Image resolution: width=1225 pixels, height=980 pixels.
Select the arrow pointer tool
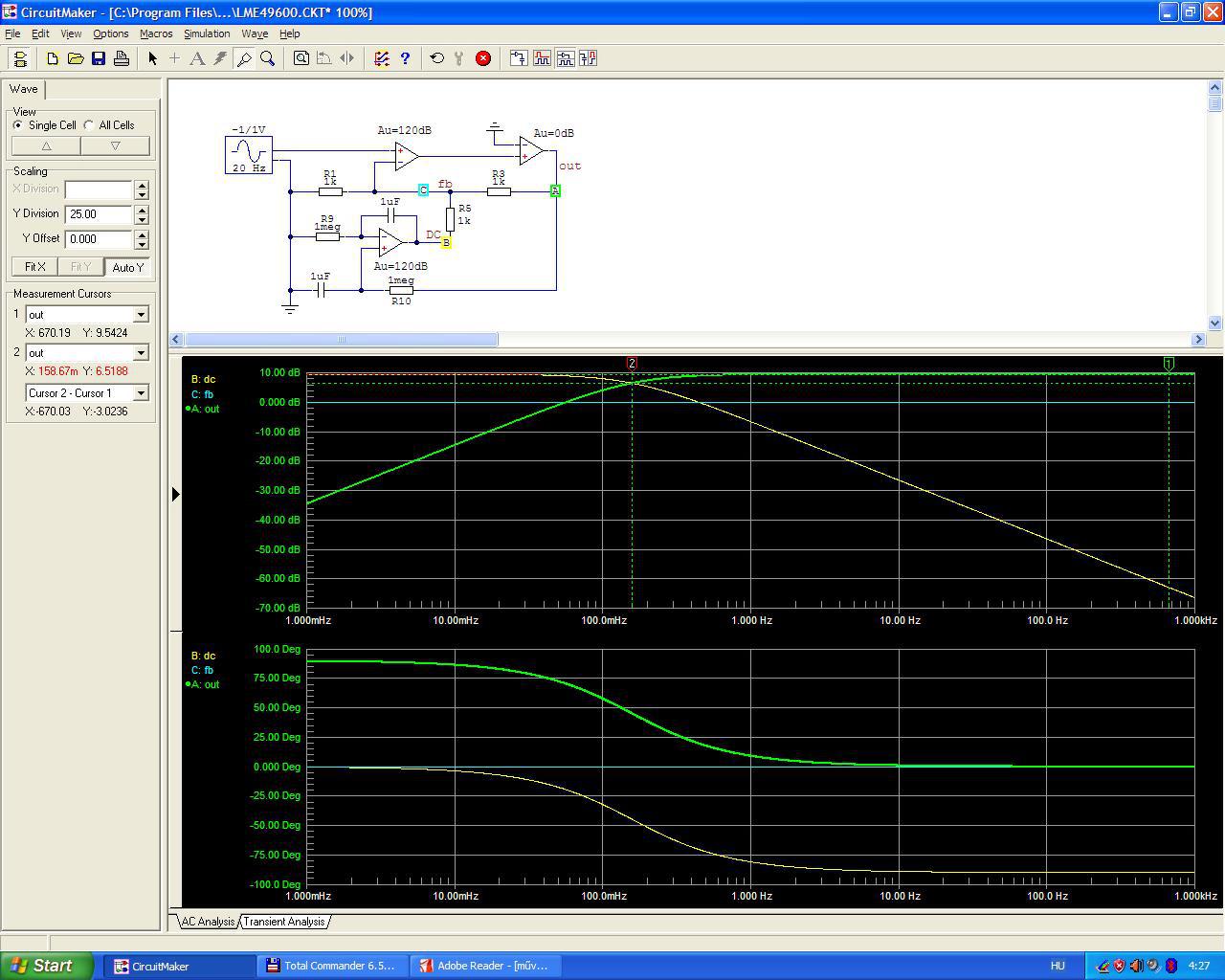tap(152, 58)
